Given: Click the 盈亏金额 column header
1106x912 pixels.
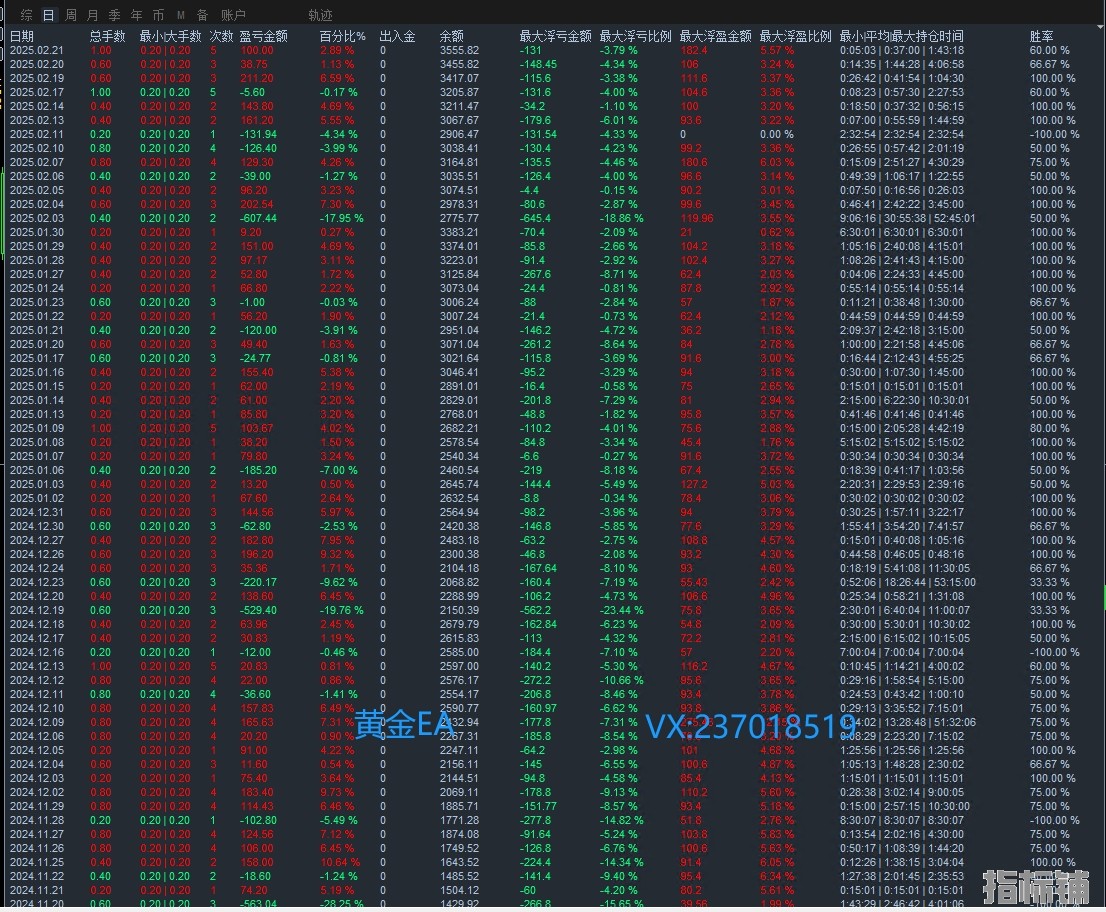Looking at the screenshot, I should 264,36.
